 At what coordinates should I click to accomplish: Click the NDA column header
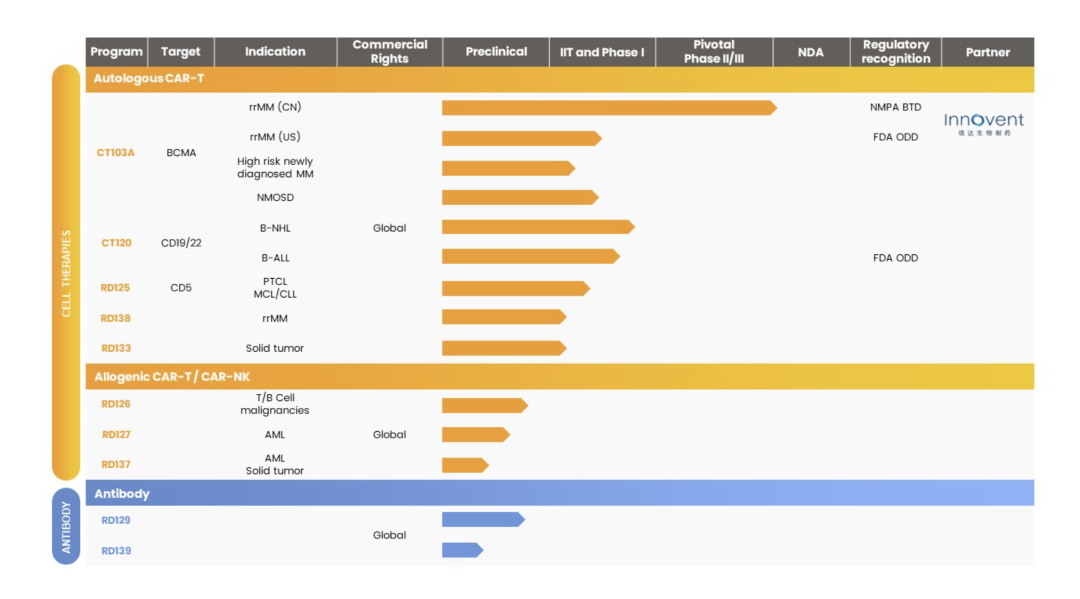[811, 52]
